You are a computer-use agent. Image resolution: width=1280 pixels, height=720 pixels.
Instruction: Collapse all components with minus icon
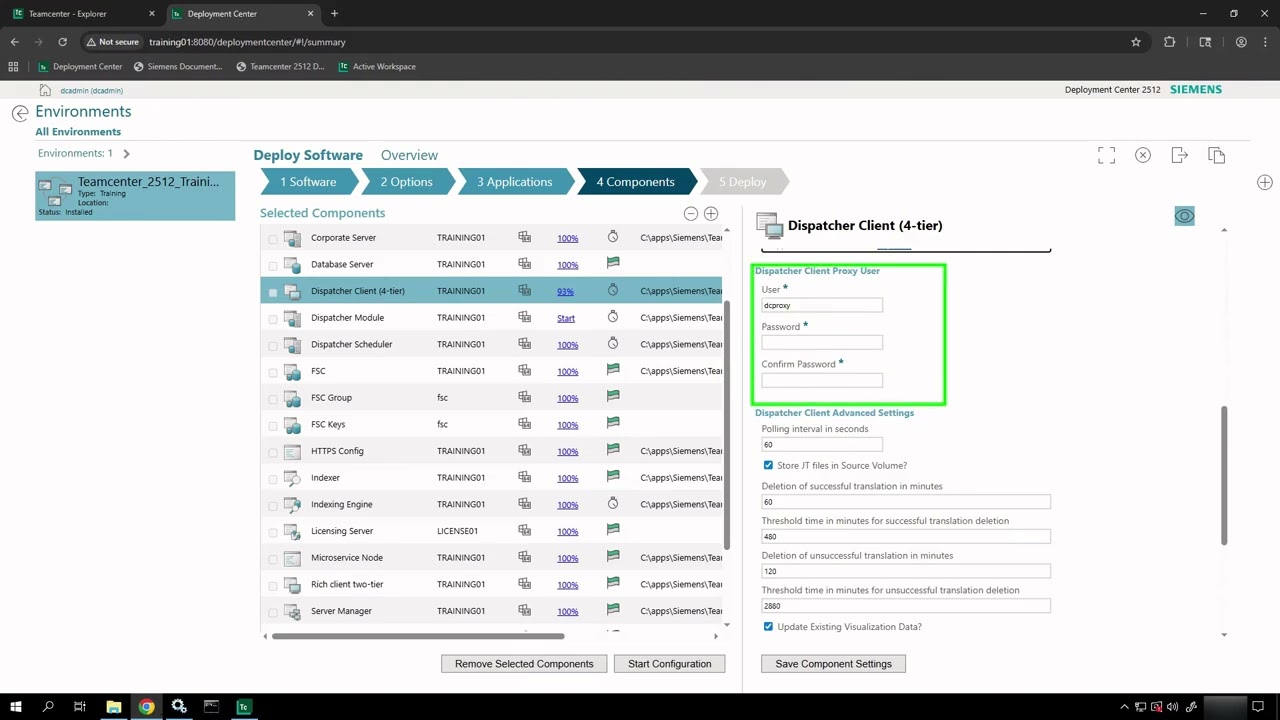690,213
